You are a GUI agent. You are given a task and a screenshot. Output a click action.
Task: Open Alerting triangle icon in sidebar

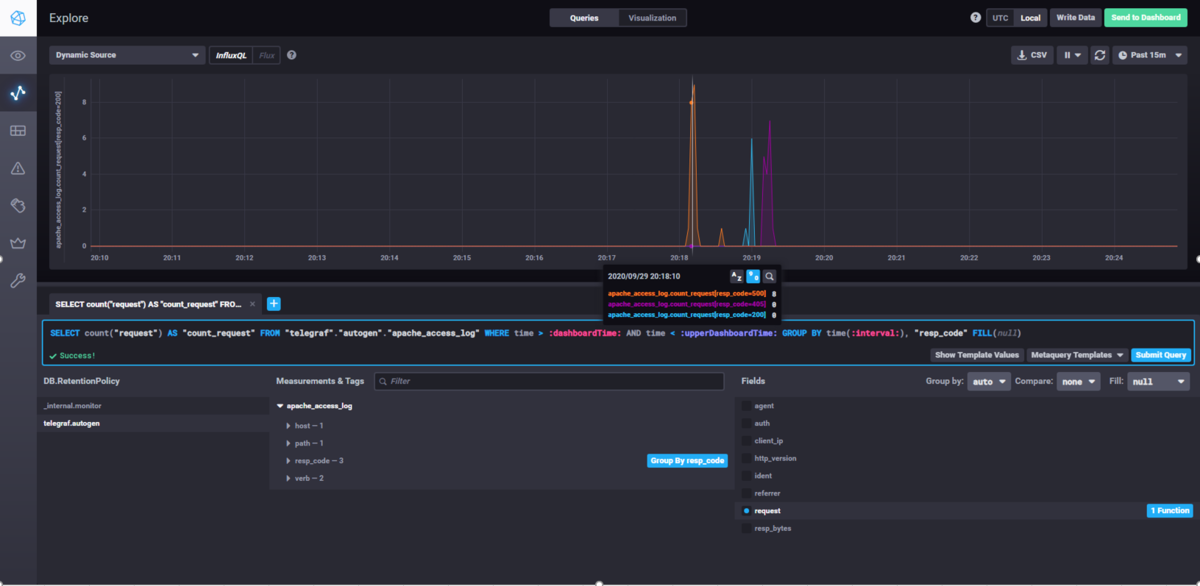18,169
